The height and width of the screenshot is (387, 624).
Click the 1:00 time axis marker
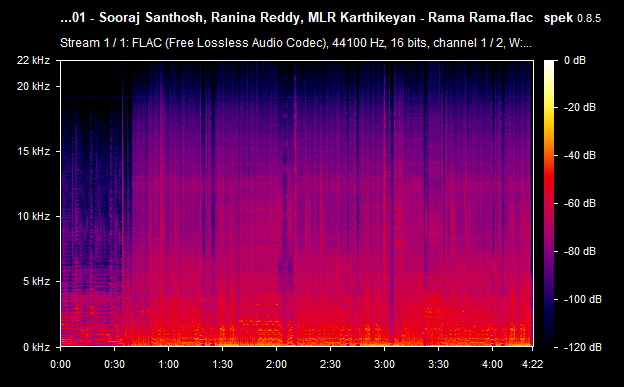coord(168,364)
